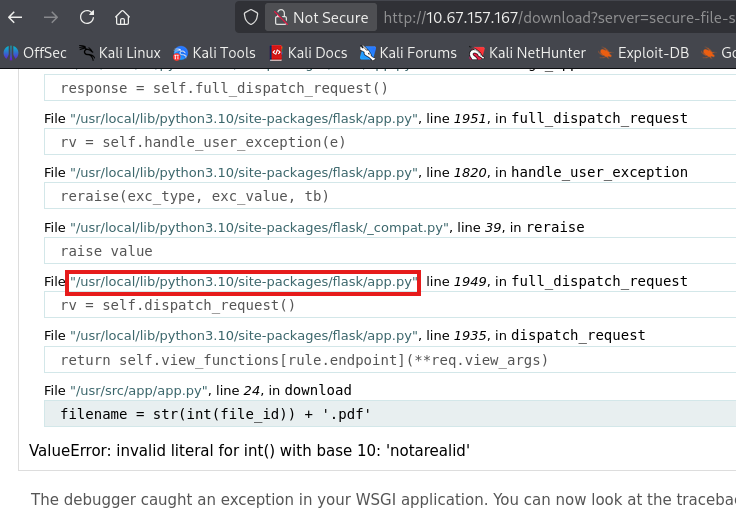736x518 pixels.
Task: Reload the current page
Action: click(x=87, y=17)
